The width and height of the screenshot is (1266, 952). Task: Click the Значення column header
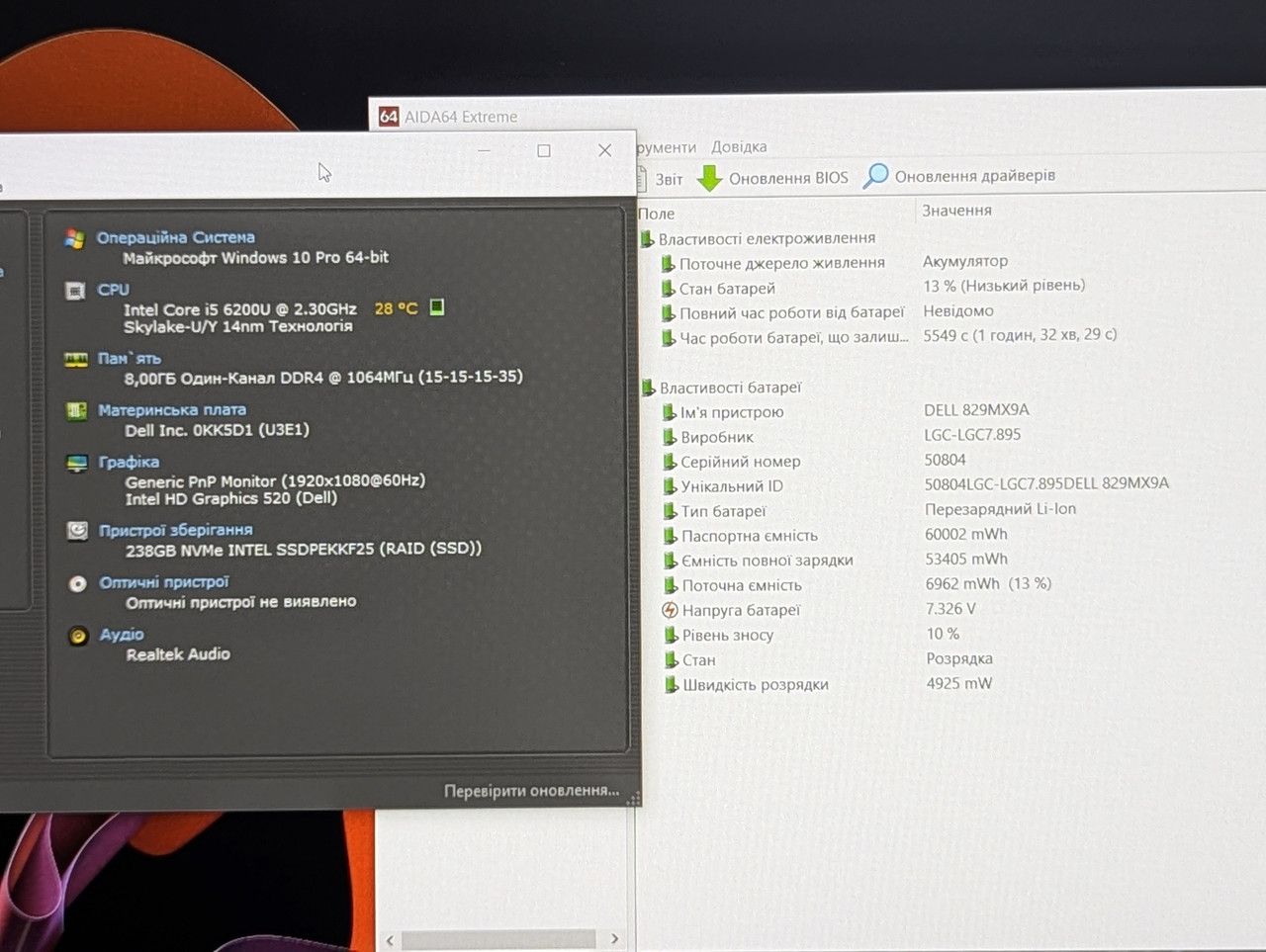[956, 210]
